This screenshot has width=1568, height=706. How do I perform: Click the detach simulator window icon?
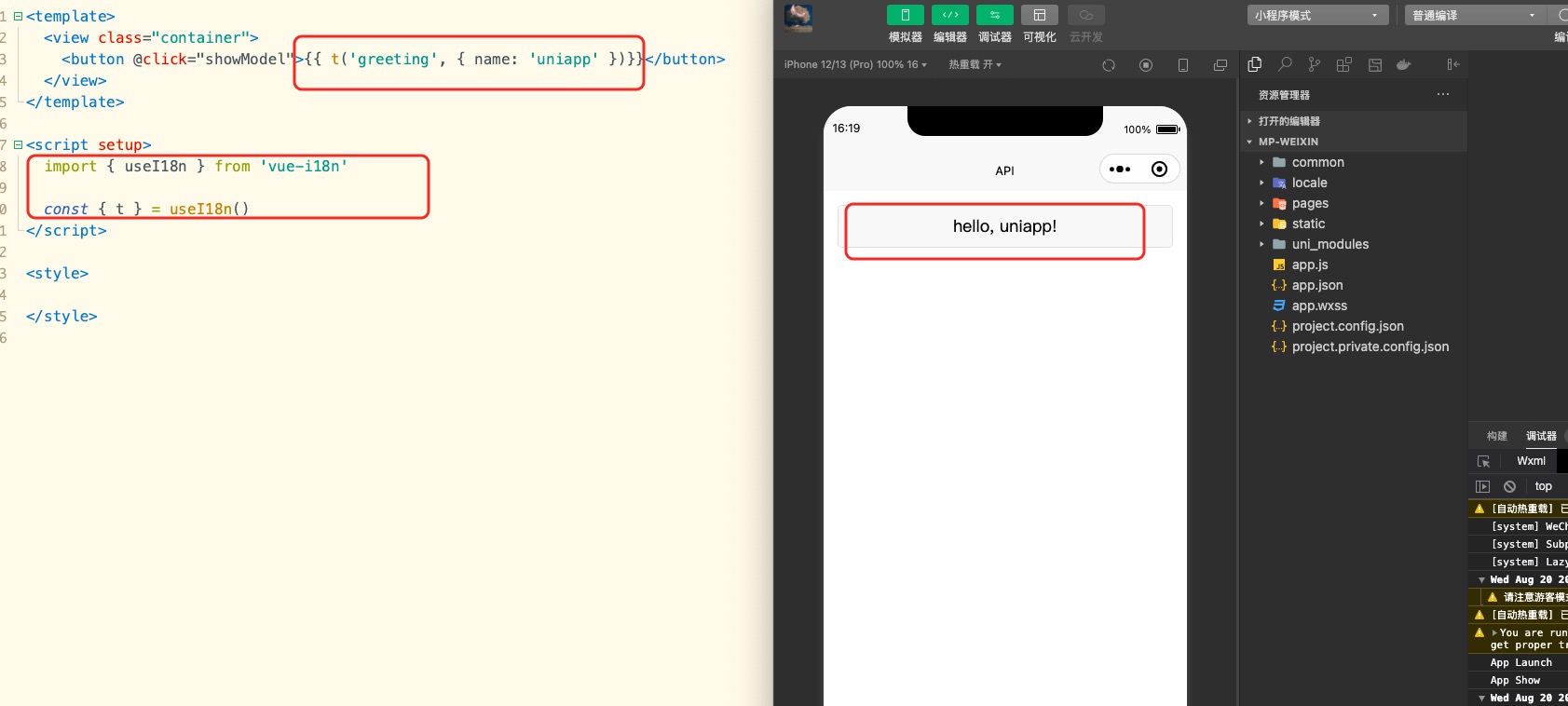point(1220,65)
